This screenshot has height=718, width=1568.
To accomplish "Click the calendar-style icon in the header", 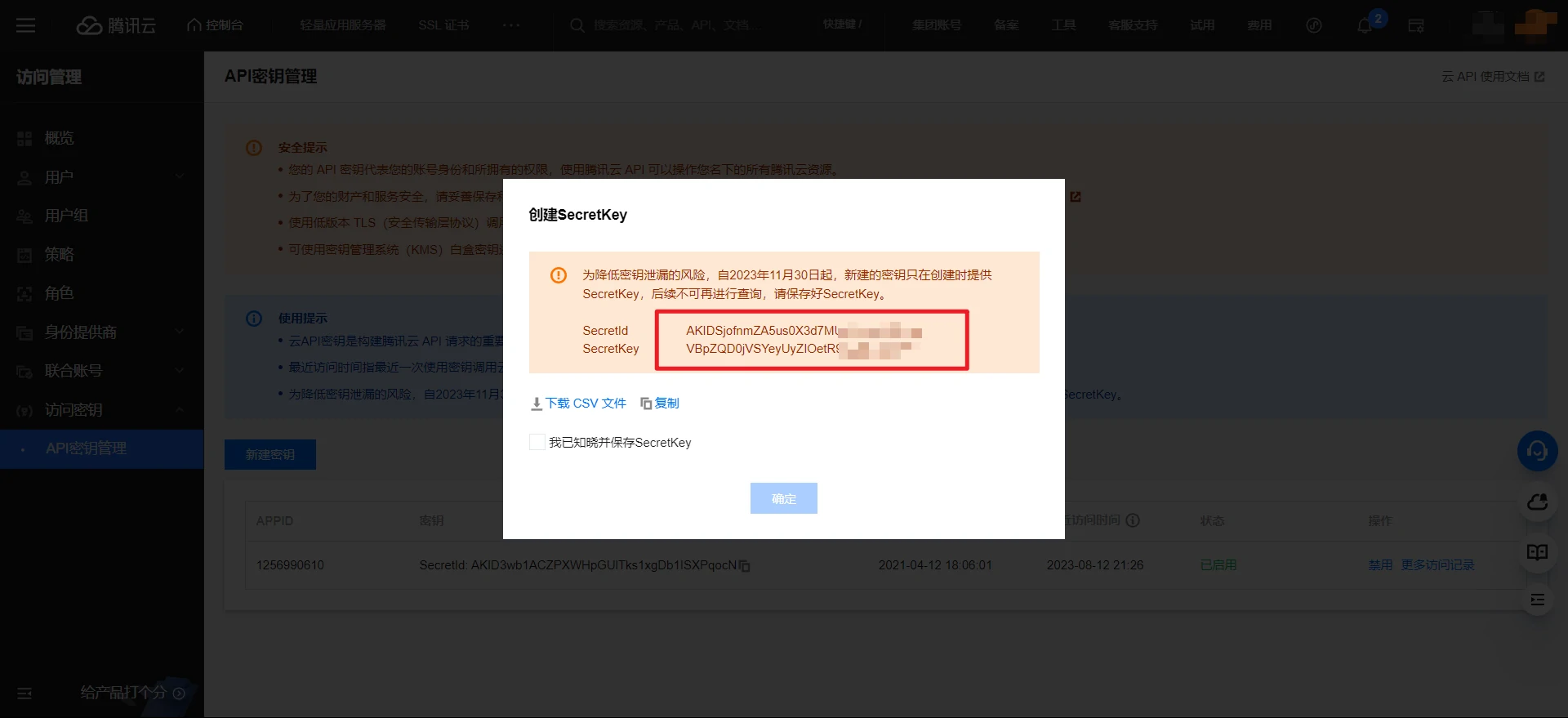I will coord(1416,25).
